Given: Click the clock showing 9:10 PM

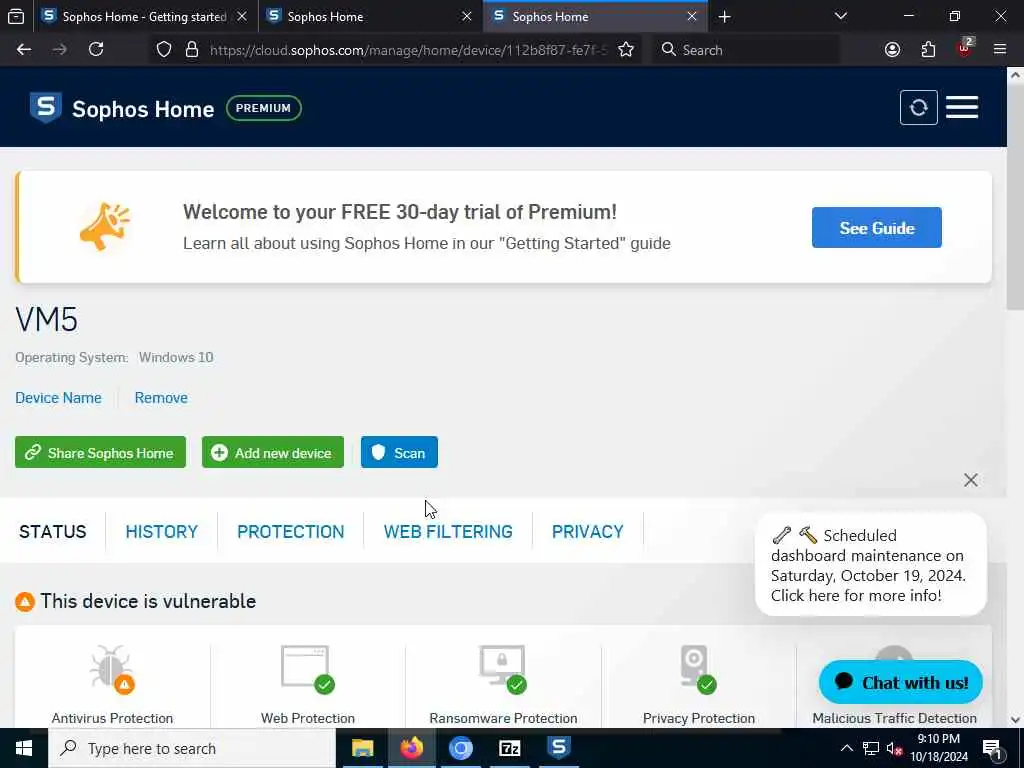Looking at the screenshot, I should click(938, 739).
